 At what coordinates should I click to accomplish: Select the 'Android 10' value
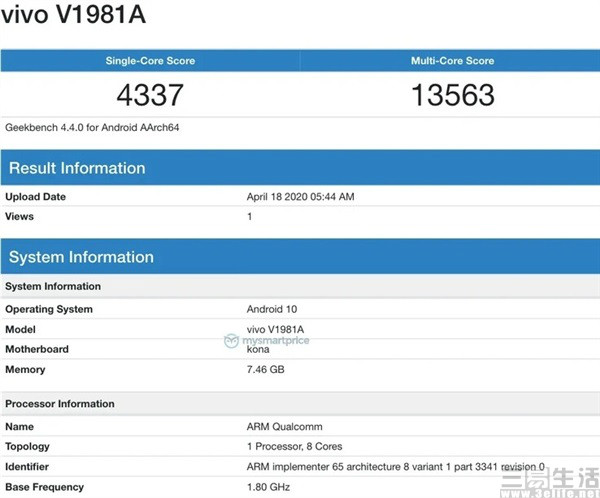click(x=272, y=309)
